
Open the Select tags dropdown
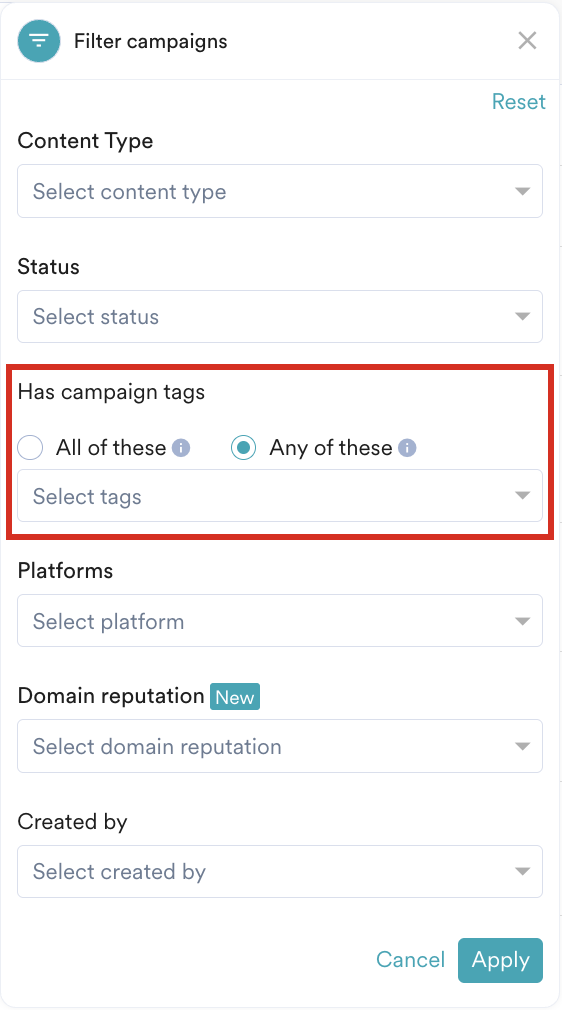(x=280, y=496)
